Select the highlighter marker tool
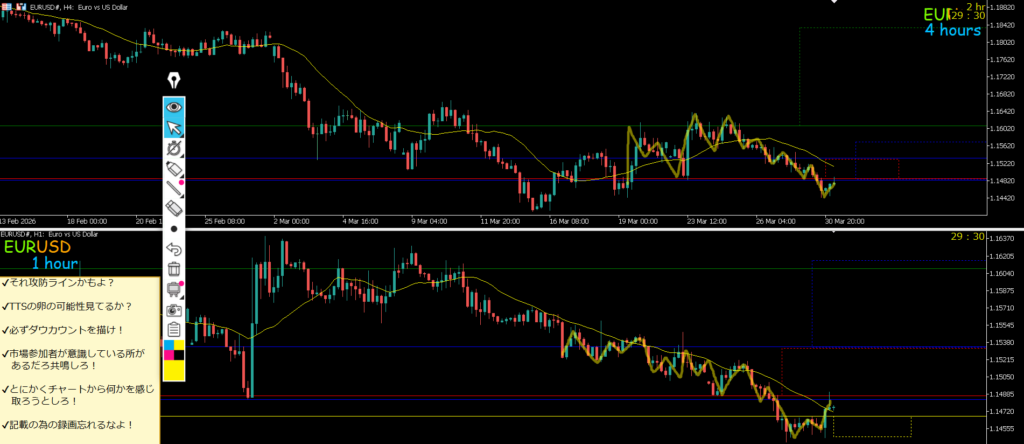The width and height of the screenshot is (1024, 444). coord(174,168)
